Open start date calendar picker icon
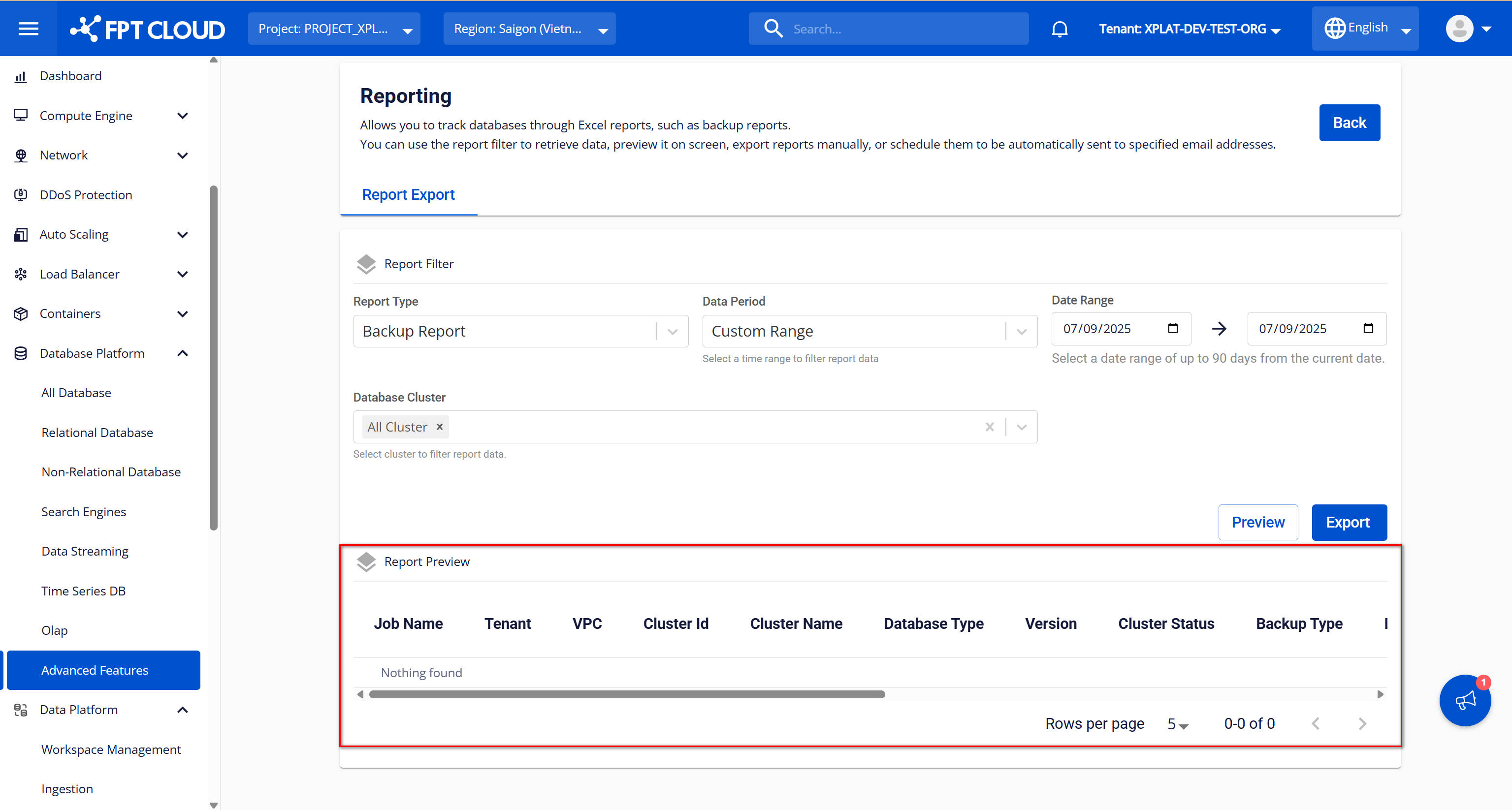Viewport: 1512px width, 810px height. click(1172, 328)
